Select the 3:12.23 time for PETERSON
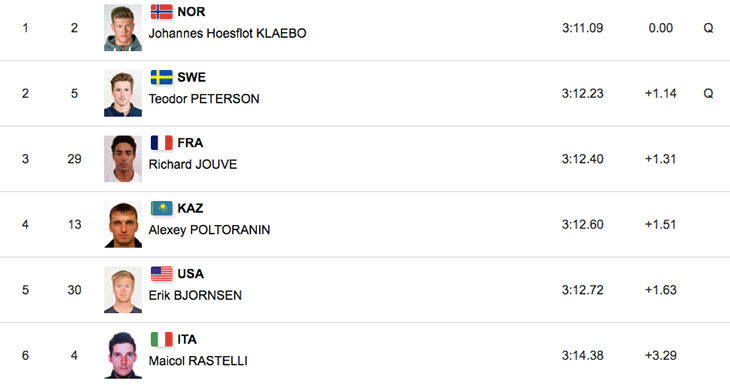Image resolution: width=730 pixels, height=385 pixels. click(x=582, y=94)
